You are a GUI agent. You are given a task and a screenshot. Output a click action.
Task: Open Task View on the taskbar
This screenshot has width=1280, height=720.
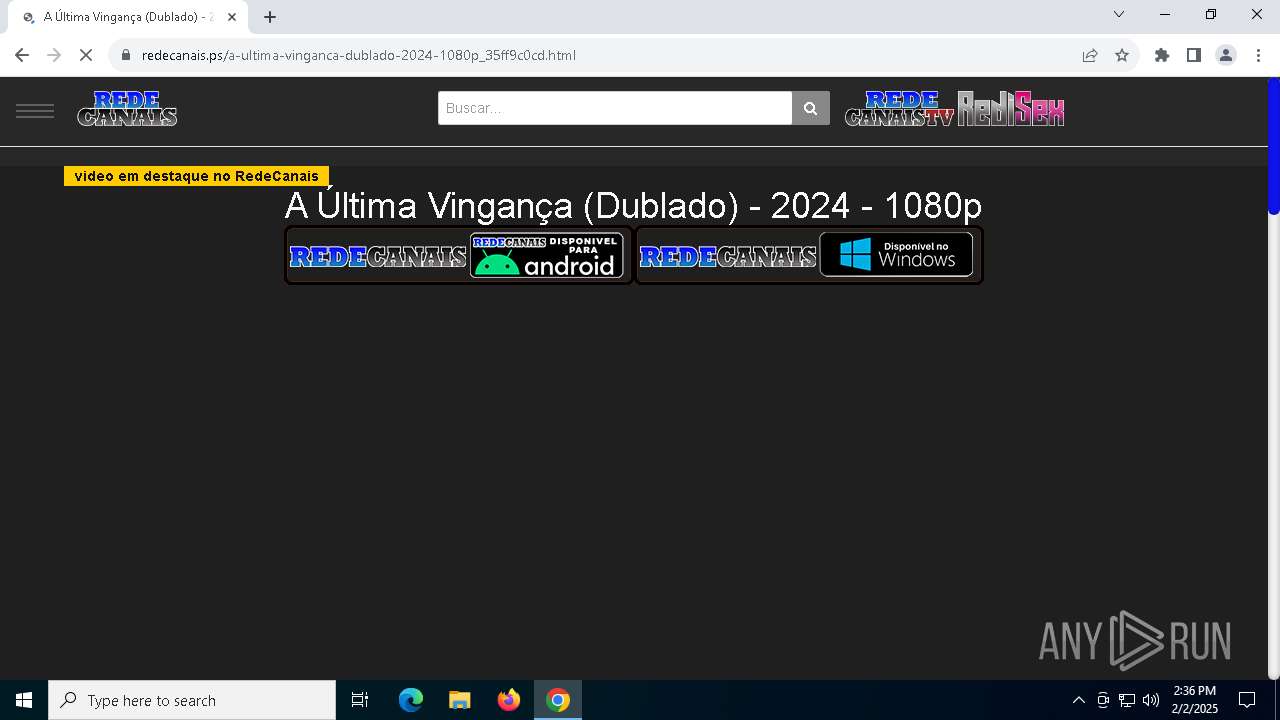click(x=360, y=700)
